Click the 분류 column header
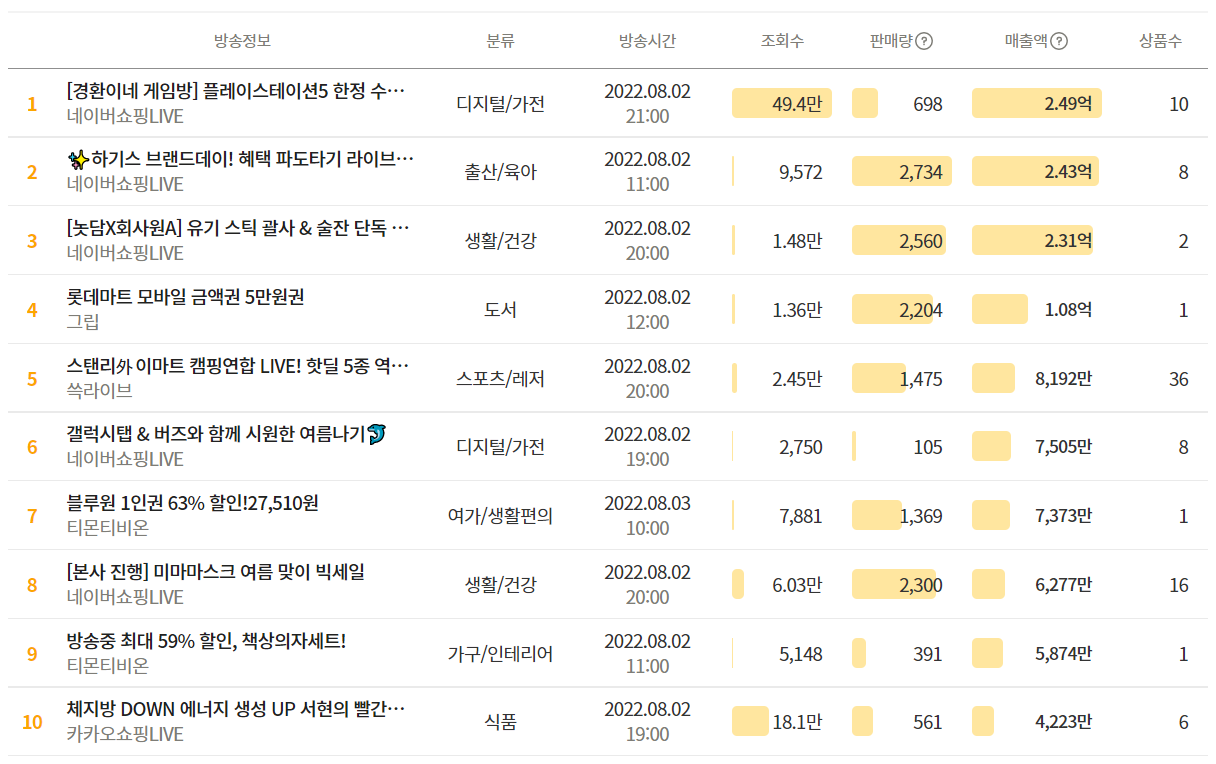1216x764 pixels. click(x=500, y=41)
